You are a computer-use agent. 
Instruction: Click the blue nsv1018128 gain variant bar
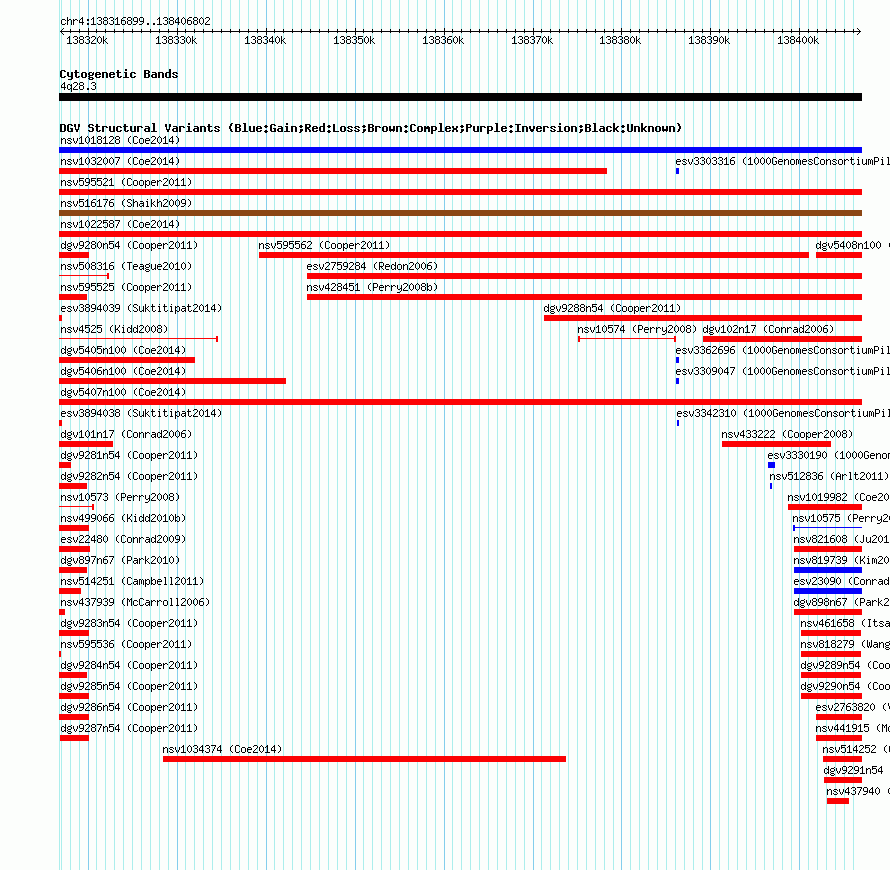pos(460,150)
